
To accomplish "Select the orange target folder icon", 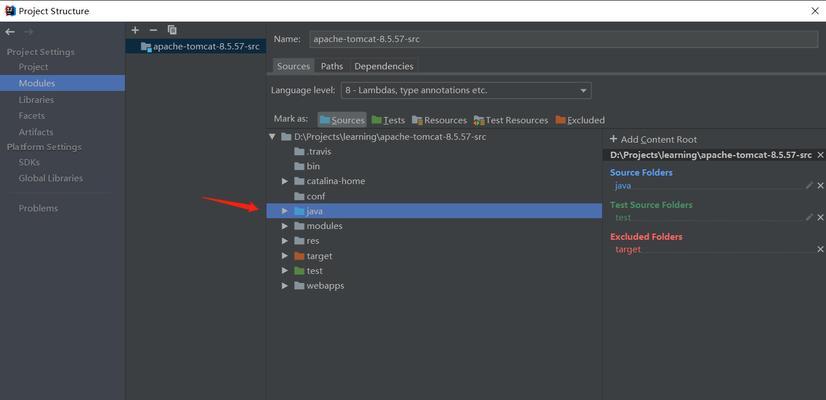I will click(x=299, y=256).
